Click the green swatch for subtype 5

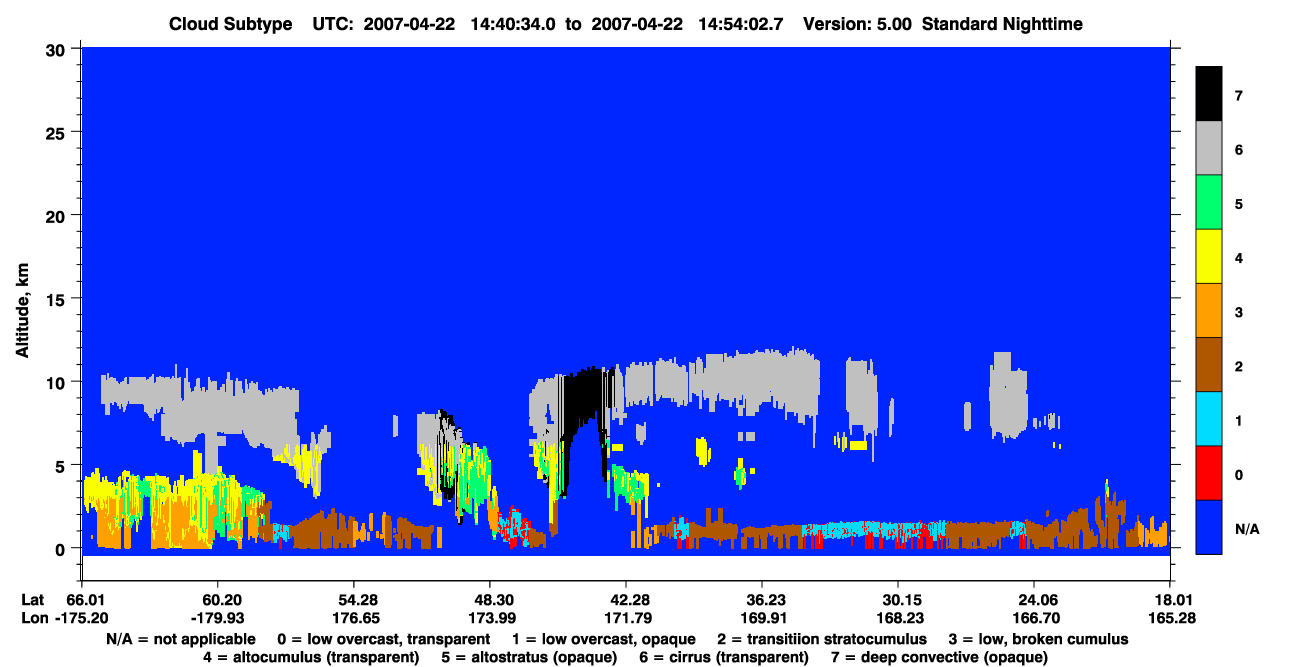[x=1208, y=203]
